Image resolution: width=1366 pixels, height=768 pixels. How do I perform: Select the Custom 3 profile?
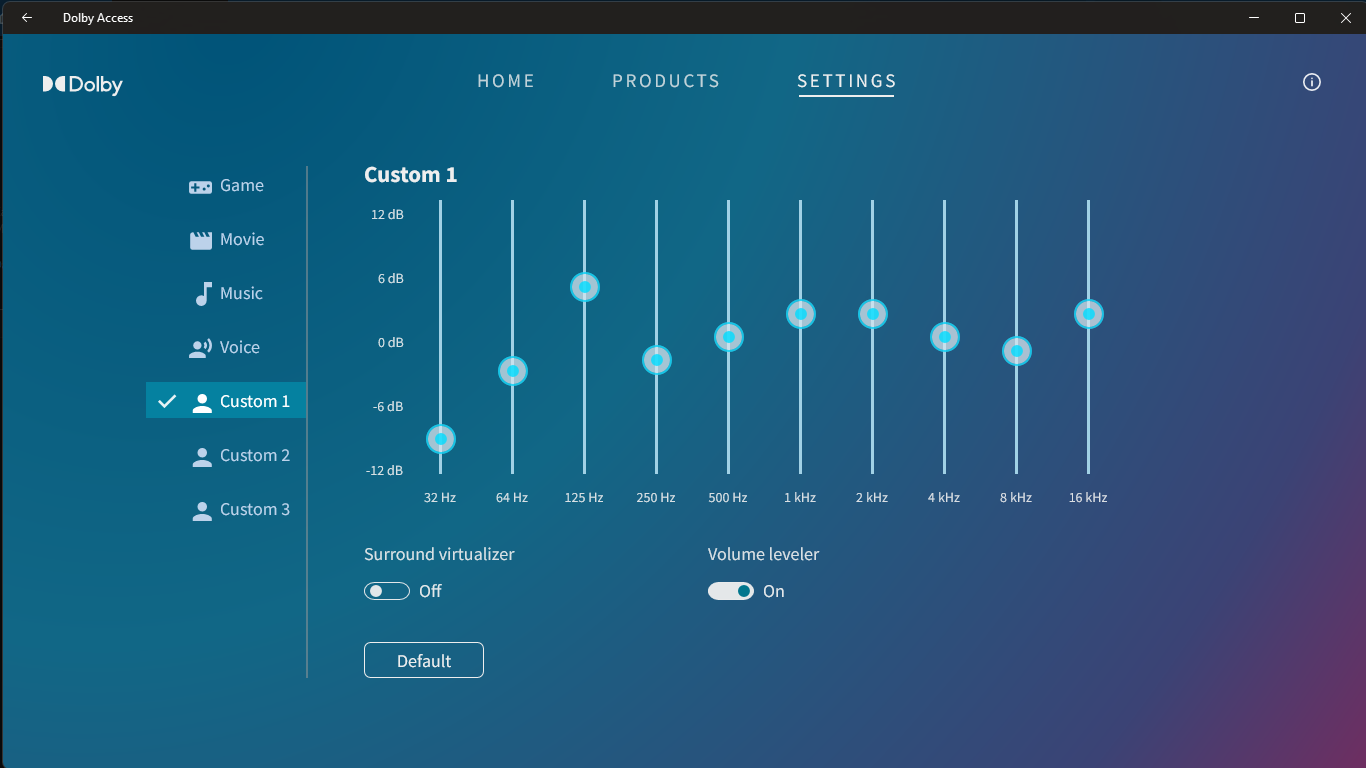click(227, 509)
